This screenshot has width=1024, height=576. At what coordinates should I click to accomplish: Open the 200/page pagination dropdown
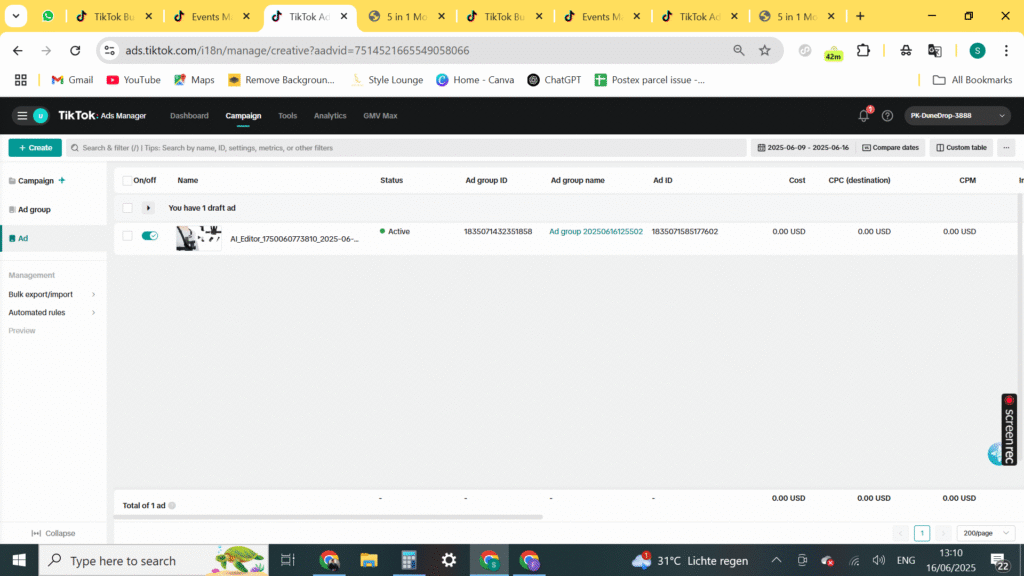(x=985, y=533)
